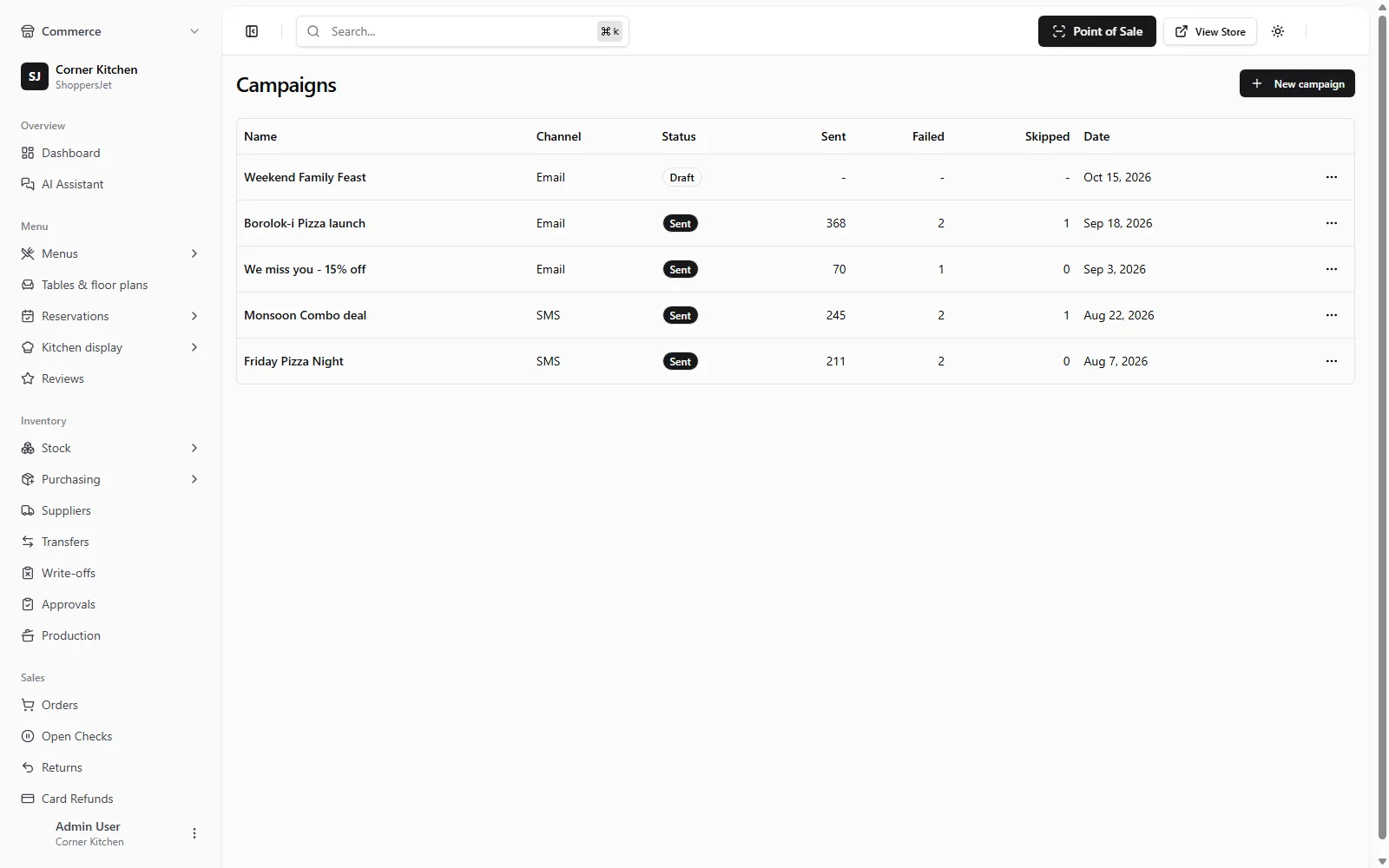1389x868 pixels.
Task: Open actions for Borolok-i Pizza launch
Action: pos(1332,223)
